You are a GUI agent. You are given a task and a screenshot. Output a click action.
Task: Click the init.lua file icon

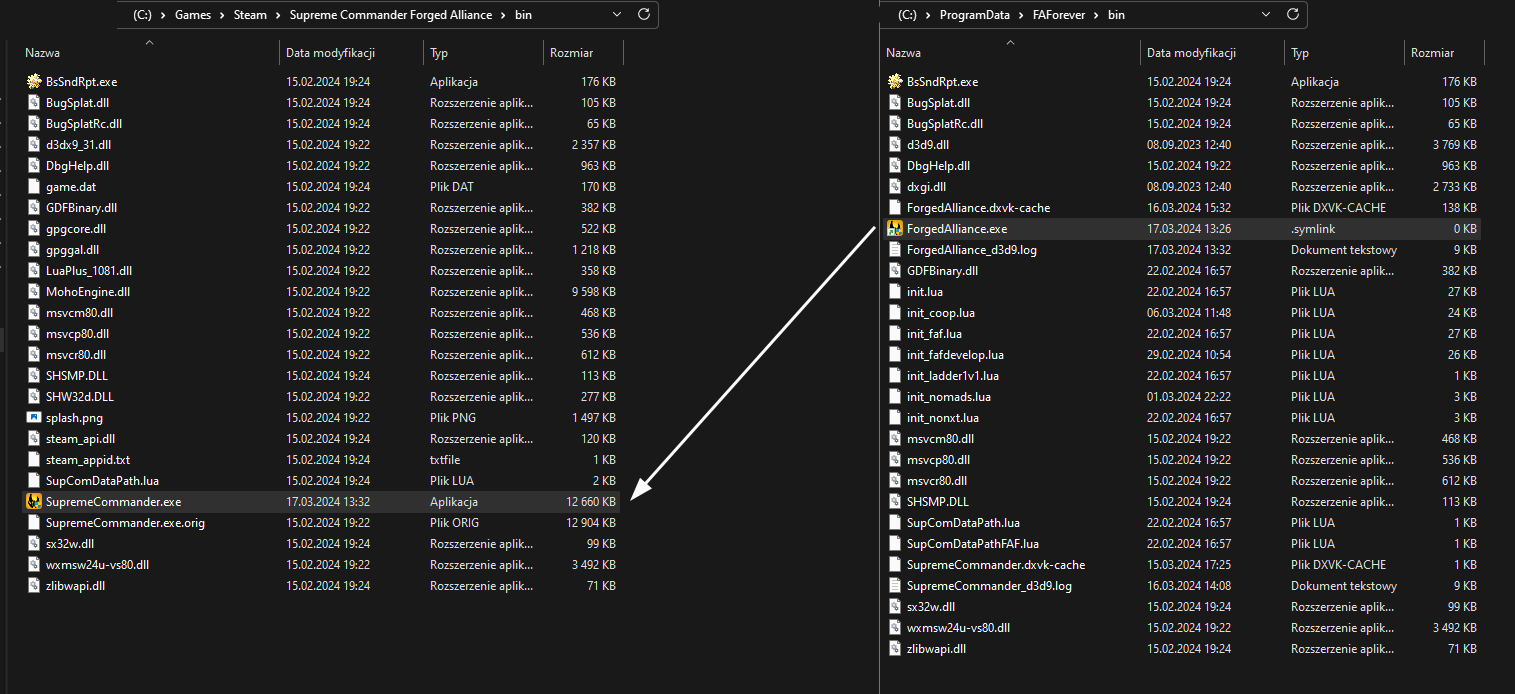tap(895, 292)
